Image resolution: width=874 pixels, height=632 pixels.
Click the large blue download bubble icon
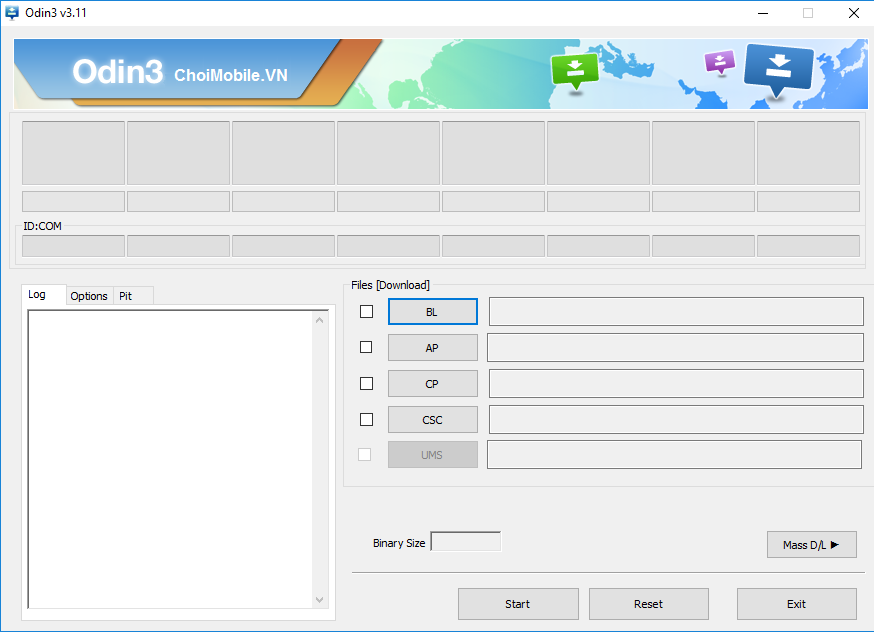coord(779,68)
